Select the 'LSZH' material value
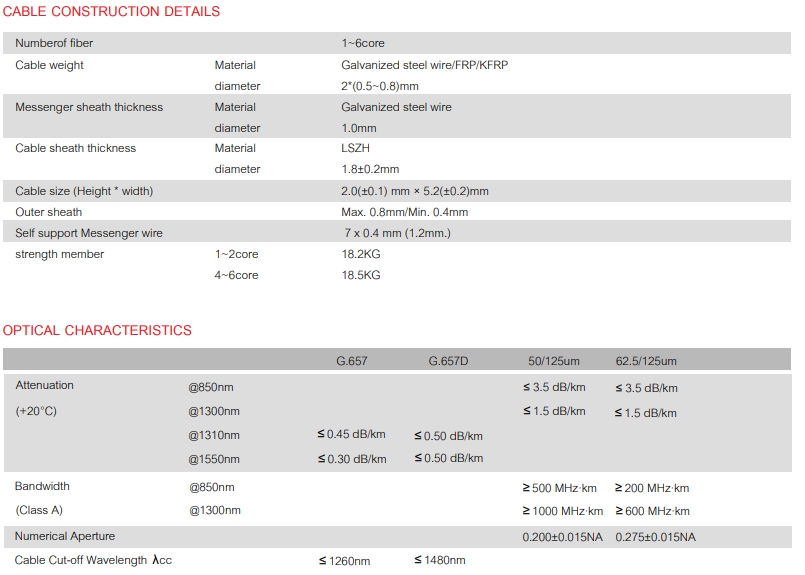 tap(356, 148)
